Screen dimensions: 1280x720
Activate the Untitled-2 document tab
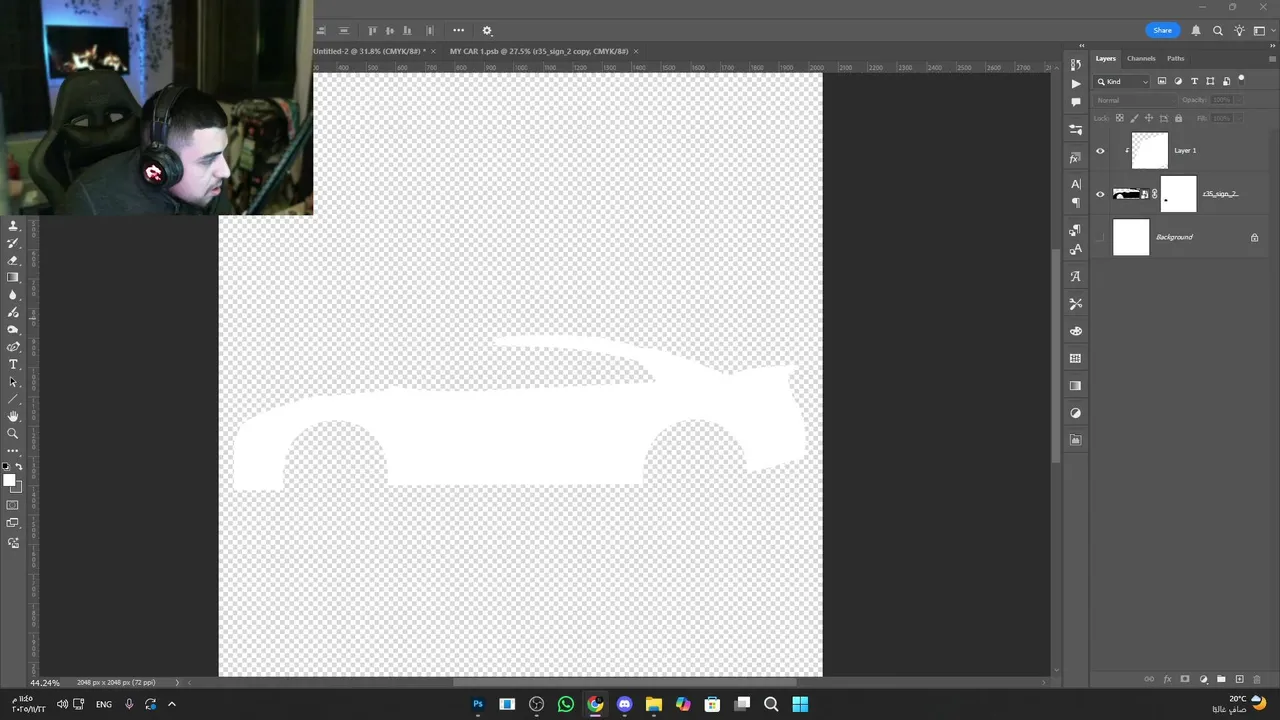pos(369,51)
